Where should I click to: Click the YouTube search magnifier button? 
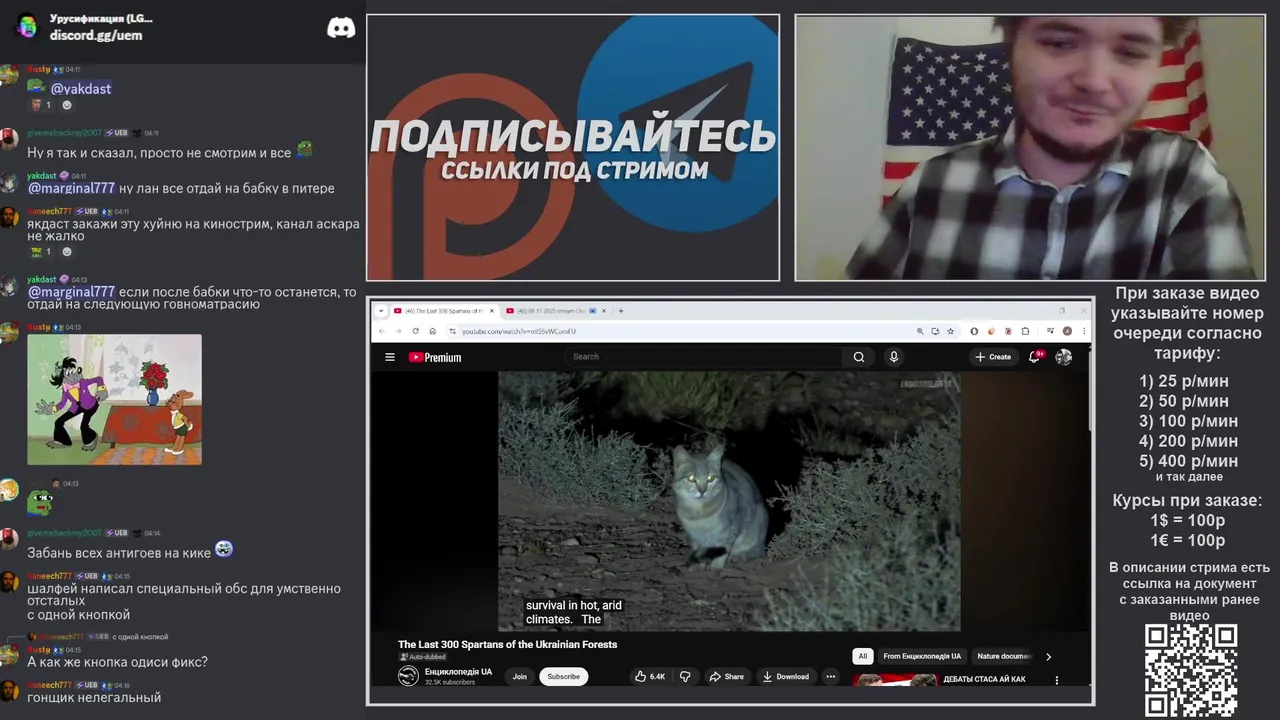pos(859,357)
